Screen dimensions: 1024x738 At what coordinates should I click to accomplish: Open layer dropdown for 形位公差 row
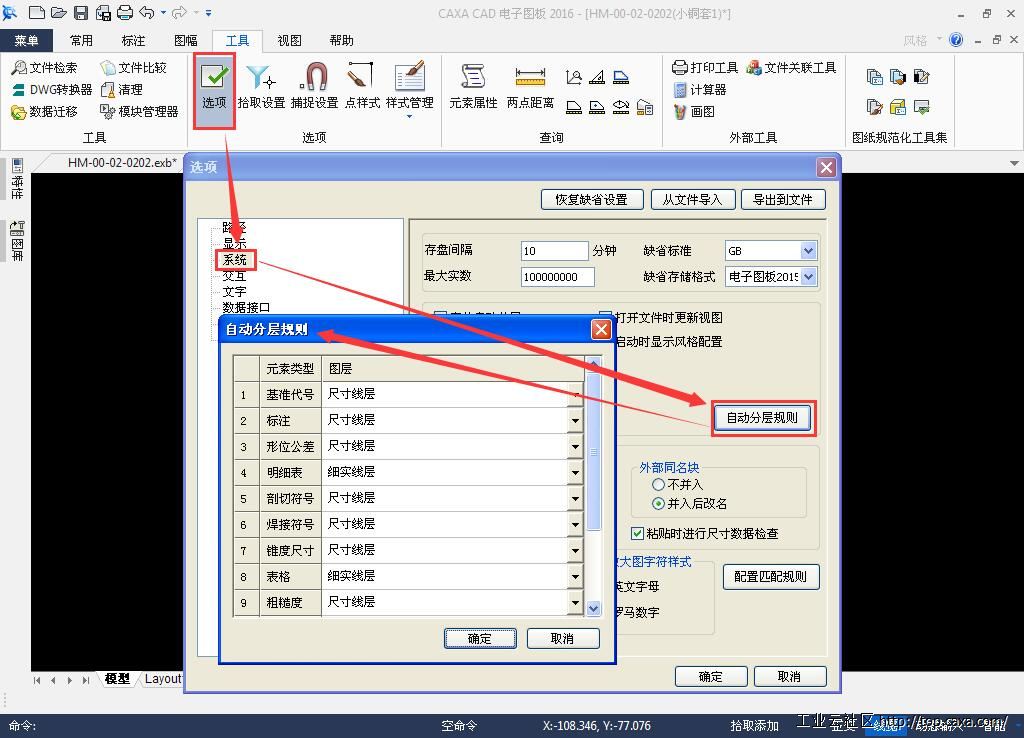tap(575, 447)
